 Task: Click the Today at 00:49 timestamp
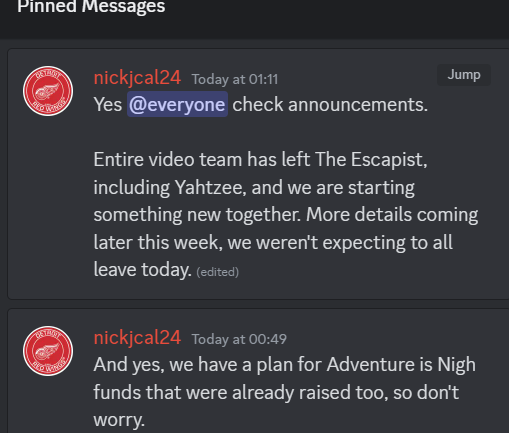click(239, 339)
